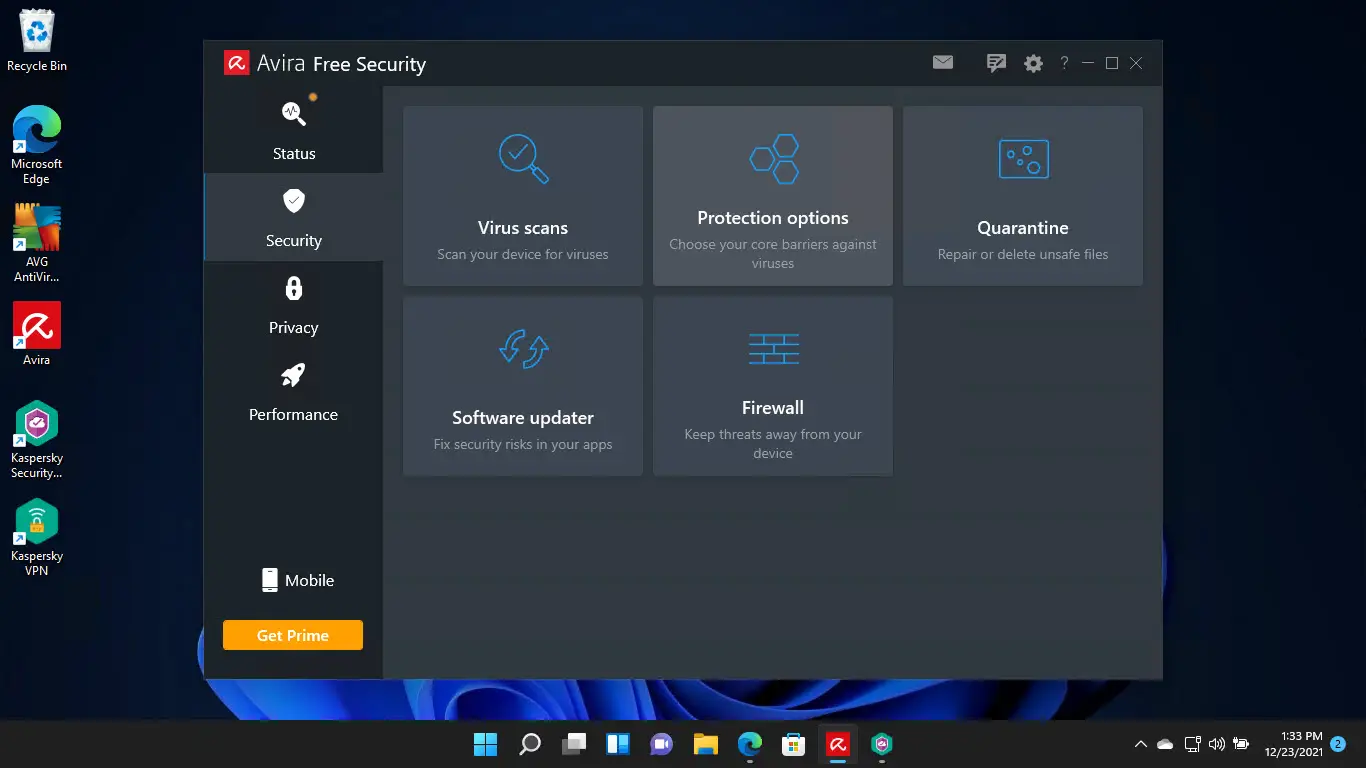The height and width of the screenshot is (768, 1366).
Task: Click the Kaspersky taskbar icon
Action: 882,744
